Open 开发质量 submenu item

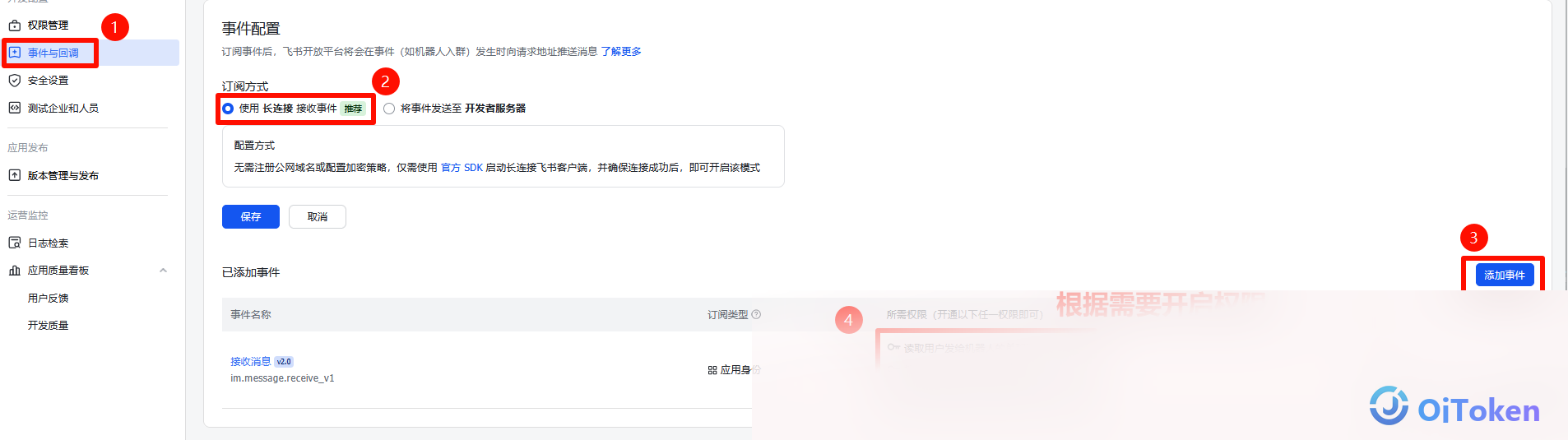click(x=49, y=326)
